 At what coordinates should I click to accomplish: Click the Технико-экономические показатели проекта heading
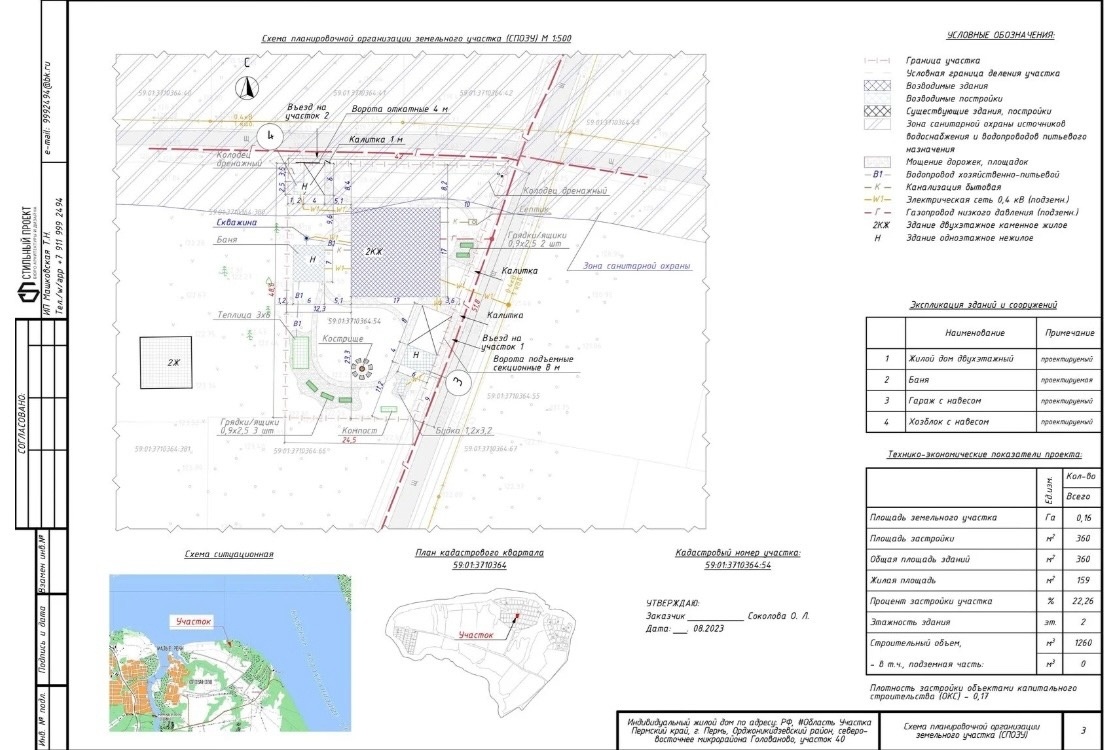tap(984, 455)
